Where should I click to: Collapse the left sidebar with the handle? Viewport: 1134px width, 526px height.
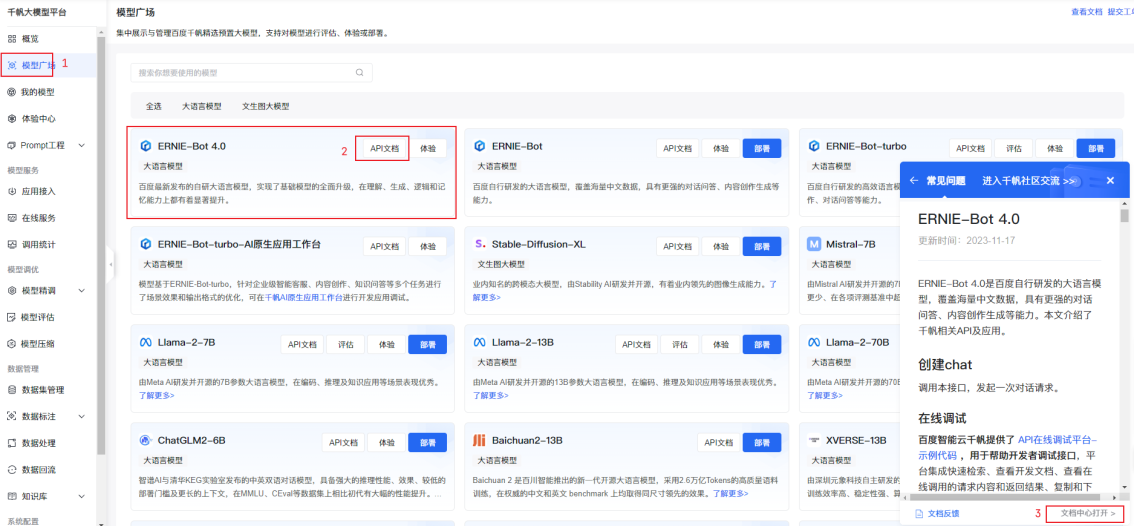pos(111,265)
